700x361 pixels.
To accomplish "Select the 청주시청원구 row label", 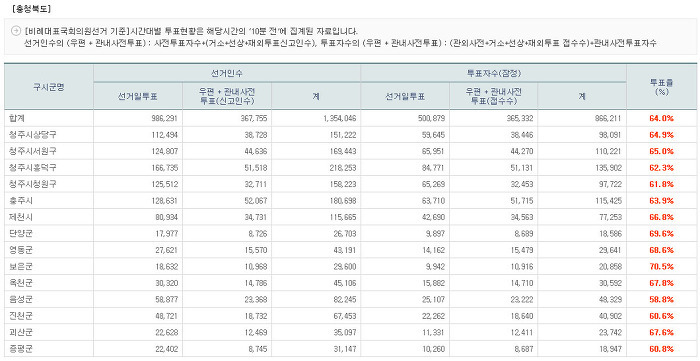I will [x=33, y=184].
